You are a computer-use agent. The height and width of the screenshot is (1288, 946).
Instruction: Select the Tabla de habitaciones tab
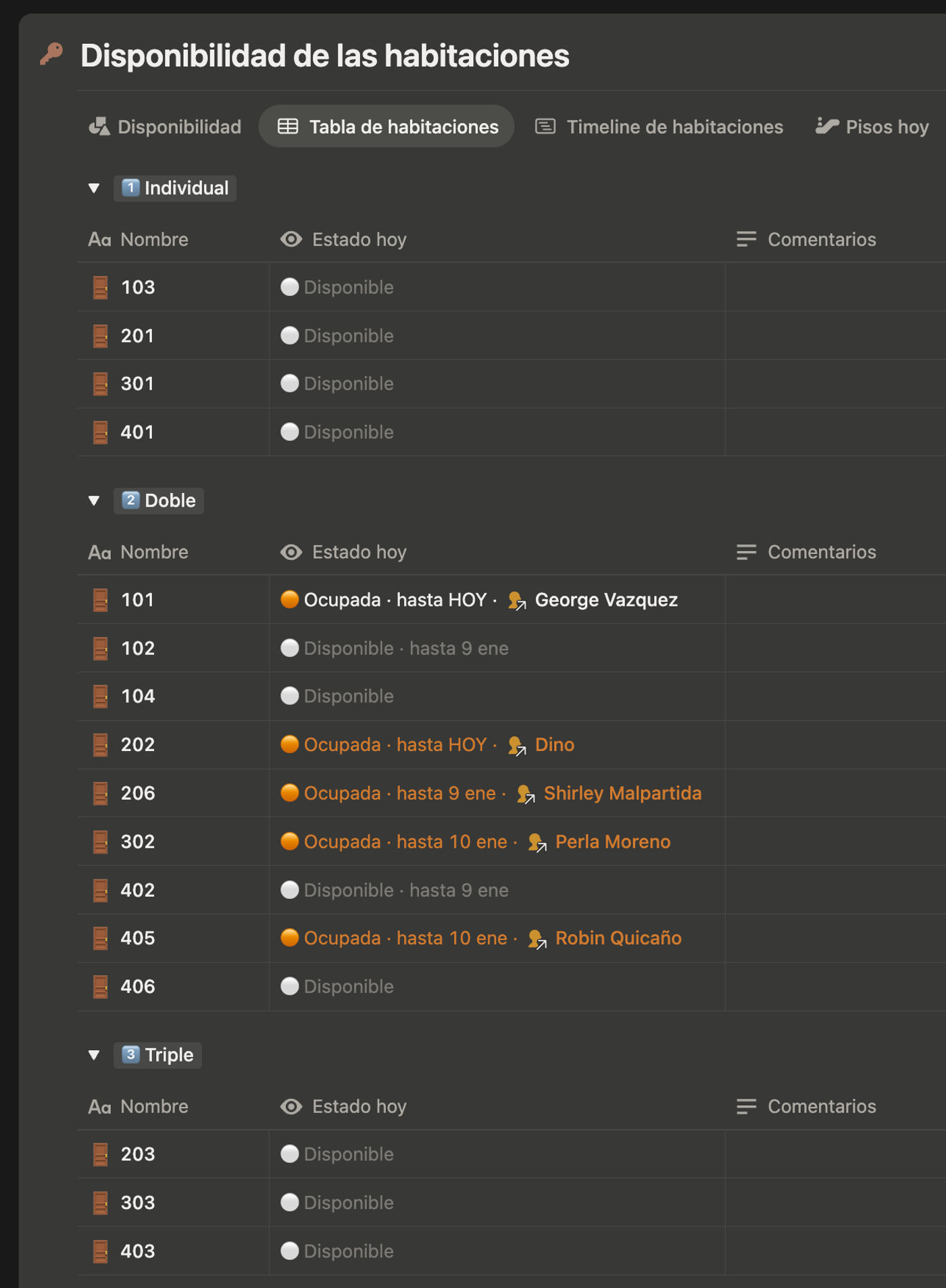(387, 127)
